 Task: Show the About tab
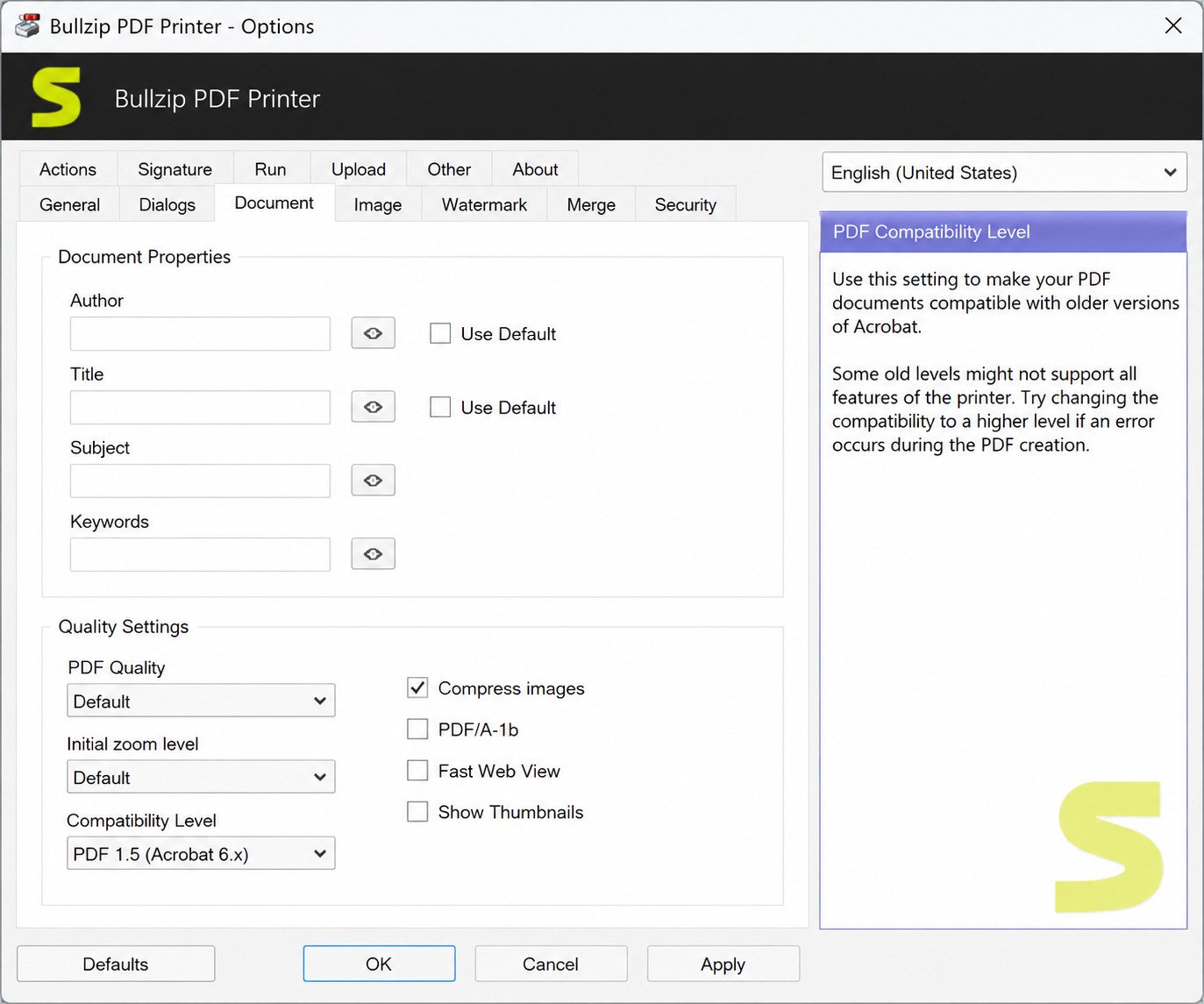pos(535,169)
